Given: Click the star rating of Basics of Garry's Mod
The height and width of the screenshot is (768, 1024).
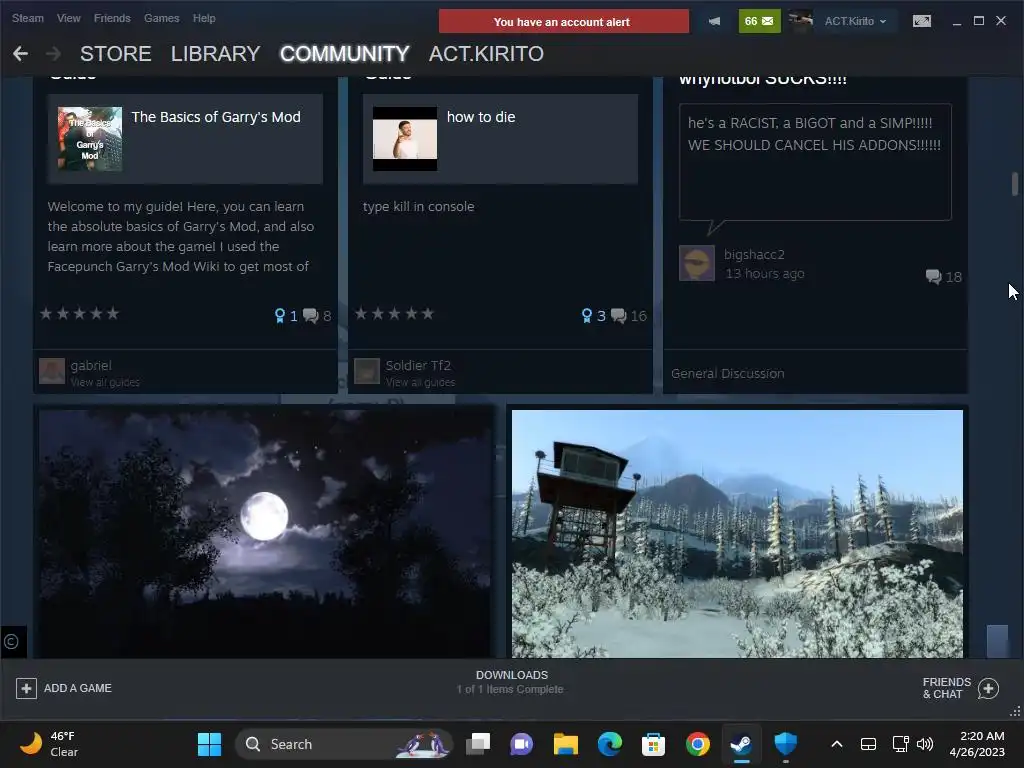Looking at the screenshot, I should click(x=80, y=313).
